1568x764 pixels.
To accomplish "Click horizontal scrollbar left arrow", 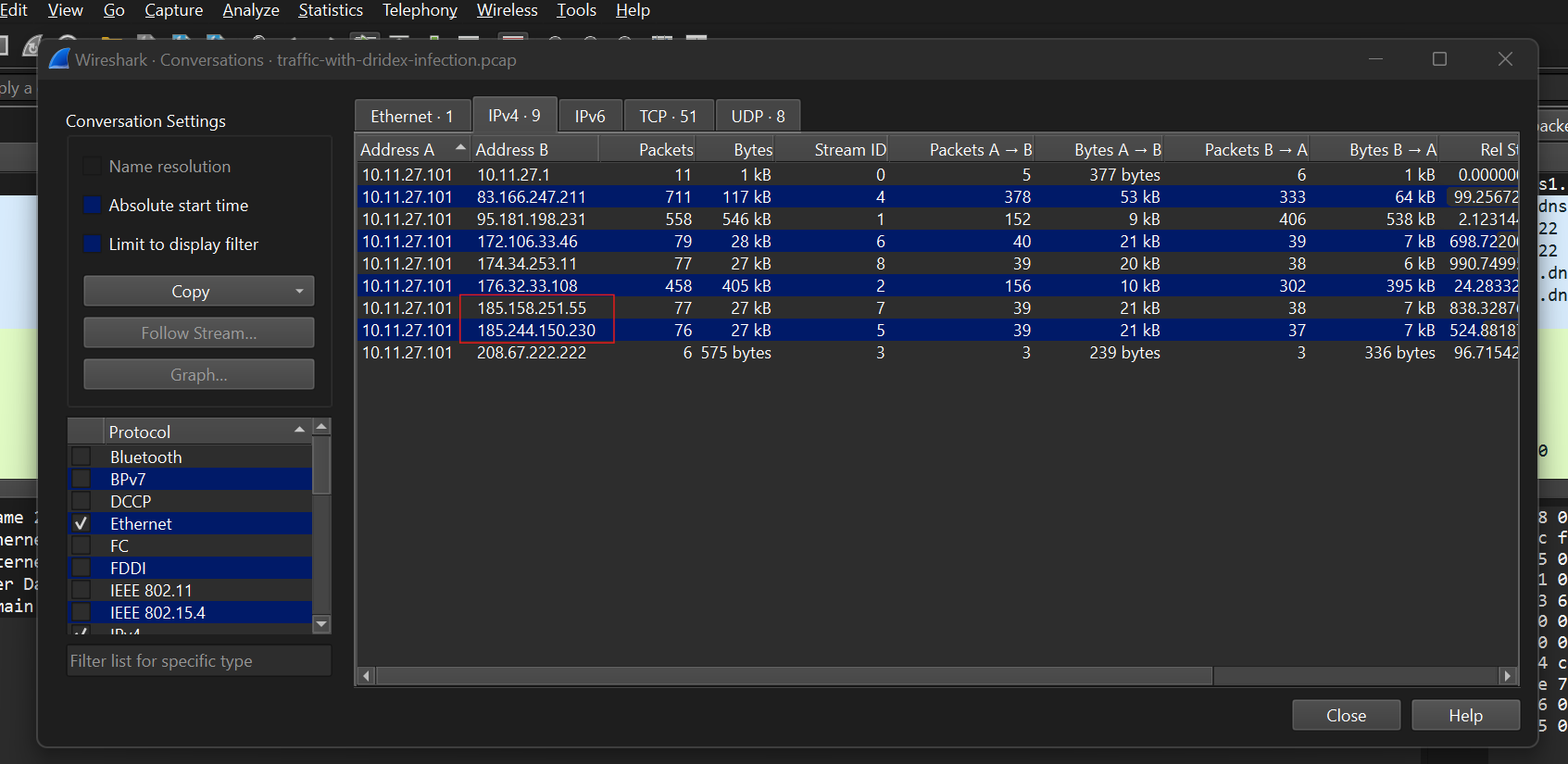I will tap(367, 676).
